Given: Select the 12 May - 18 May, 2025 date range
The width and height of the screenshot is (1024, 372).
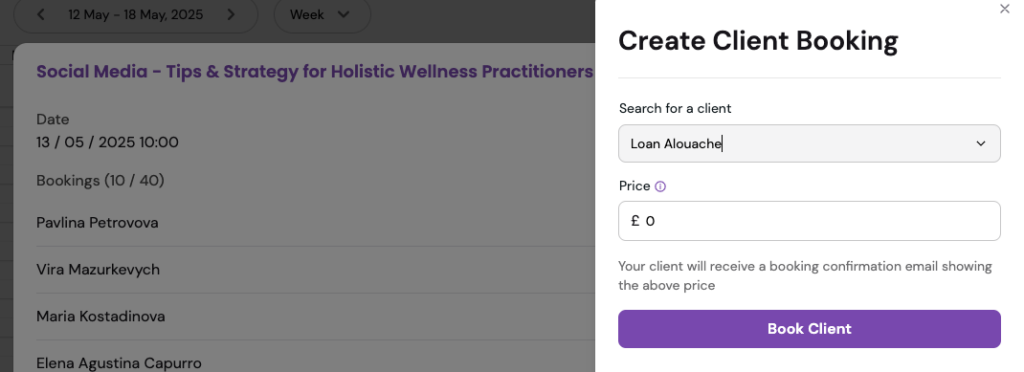Looking at the screenshot, I should (x=136, y=14).
